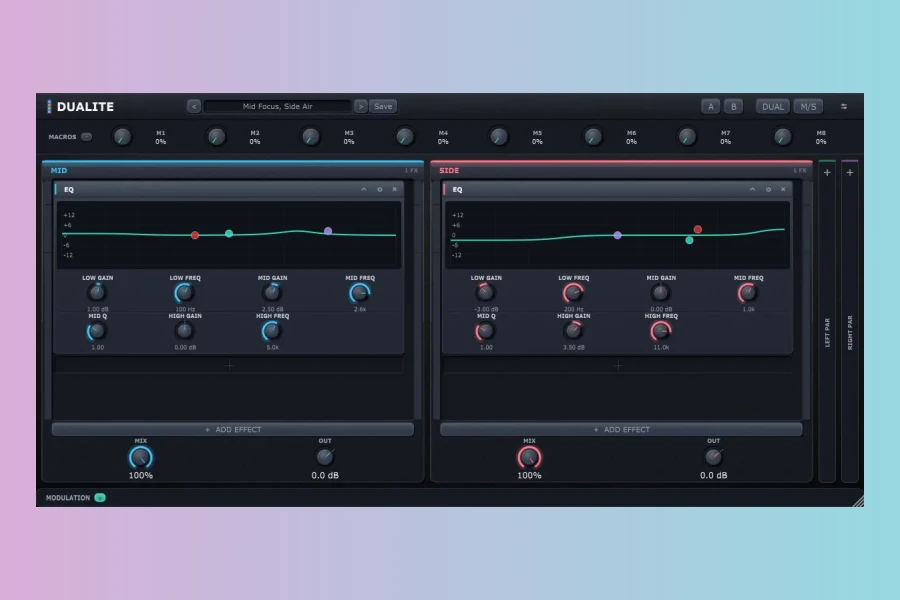Image resolution: width=900 pixels, height=600 pixels.
Task: Select the red node on Side EQ curve
Action: (x=697, y=229)
